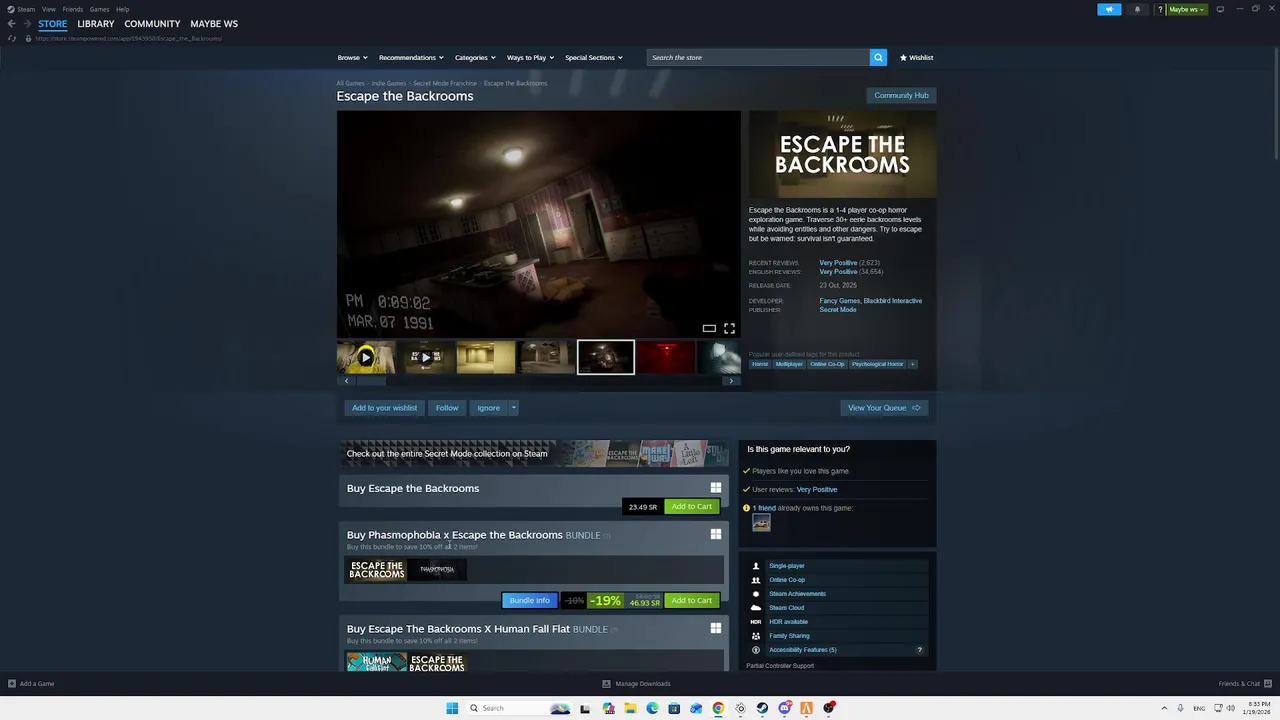Expand the Categories menu
The image size is (1280, 720).
475,57
